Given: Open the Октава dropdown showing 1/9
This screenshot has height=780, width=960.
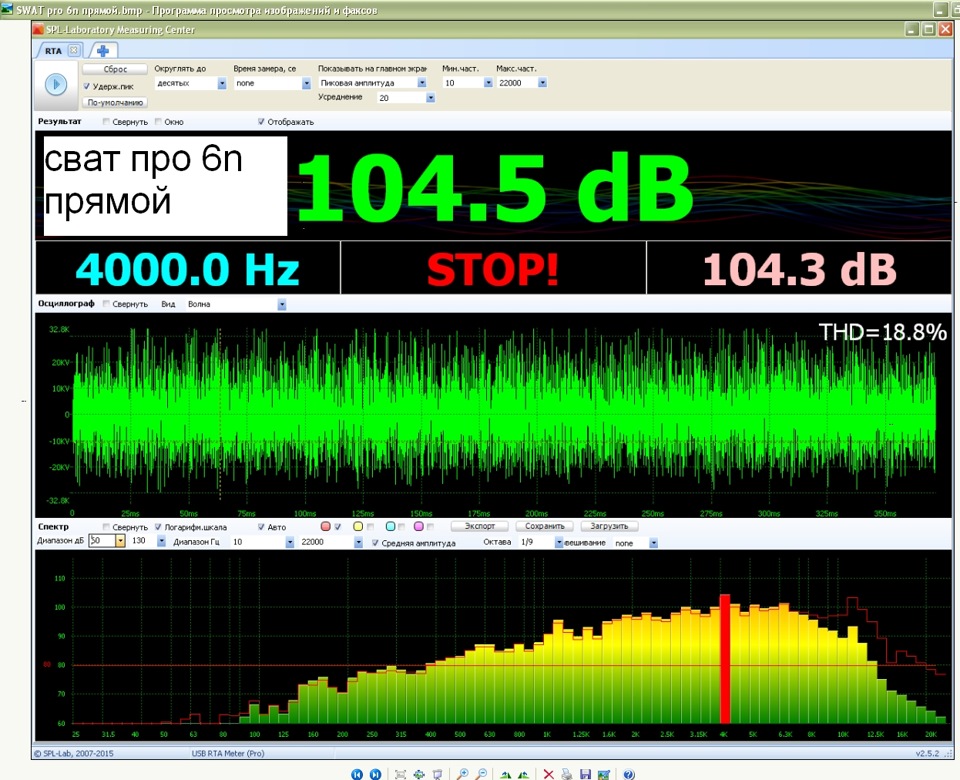Looking at the screenshot, I should [558, 542].
